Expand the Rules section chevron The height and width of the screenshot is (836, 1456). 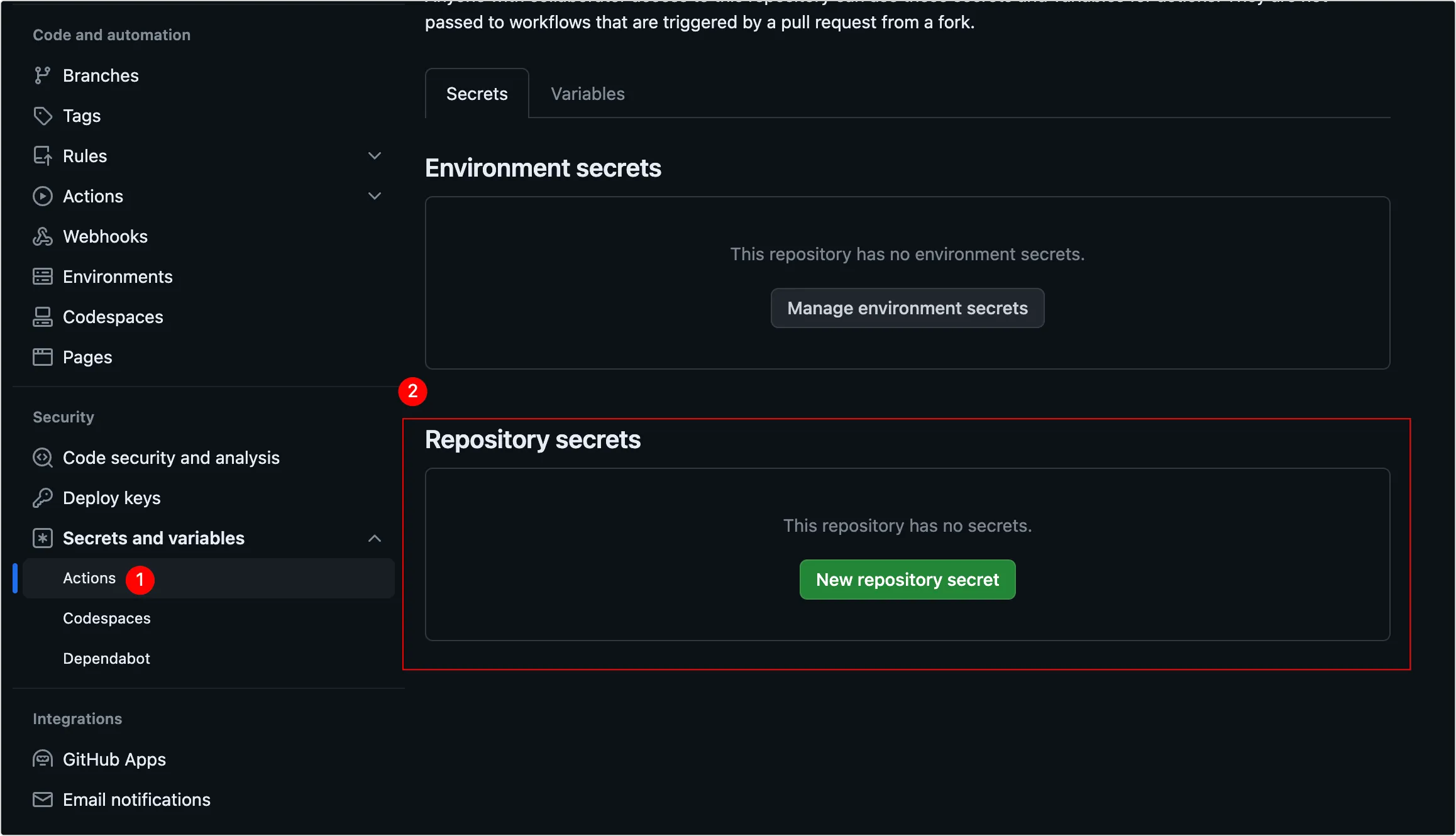(x=375, y=156)
